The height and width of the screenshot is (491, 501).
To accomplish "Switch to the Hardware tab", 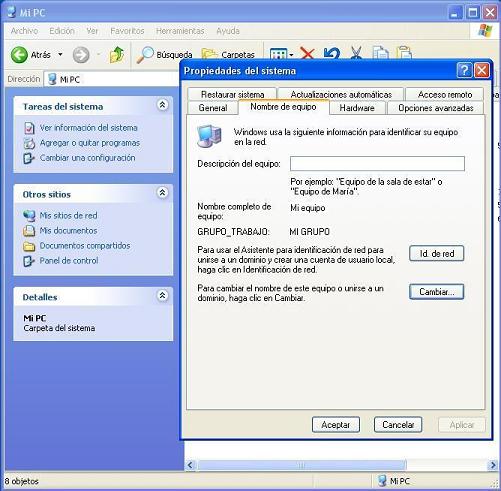I will tap(357, 108).
